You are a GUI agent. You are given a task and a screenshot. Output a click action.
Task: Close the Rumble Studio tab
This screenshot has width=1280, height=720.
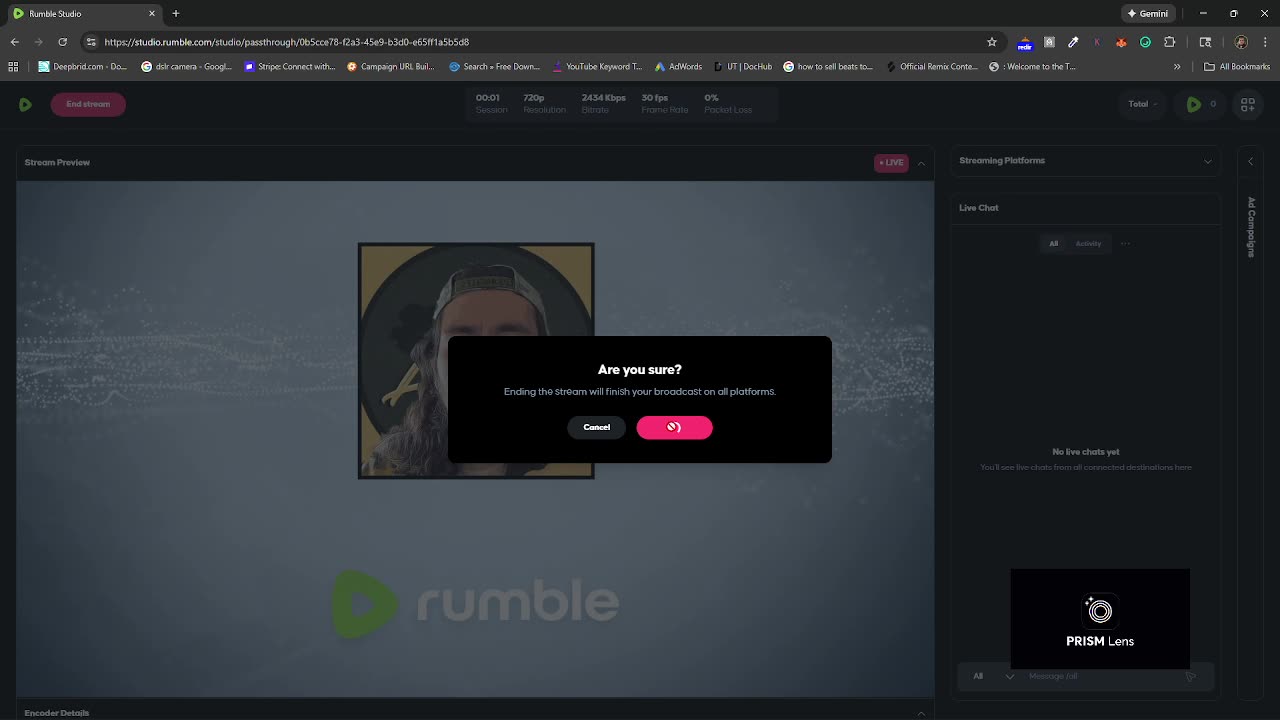[152, 13]
